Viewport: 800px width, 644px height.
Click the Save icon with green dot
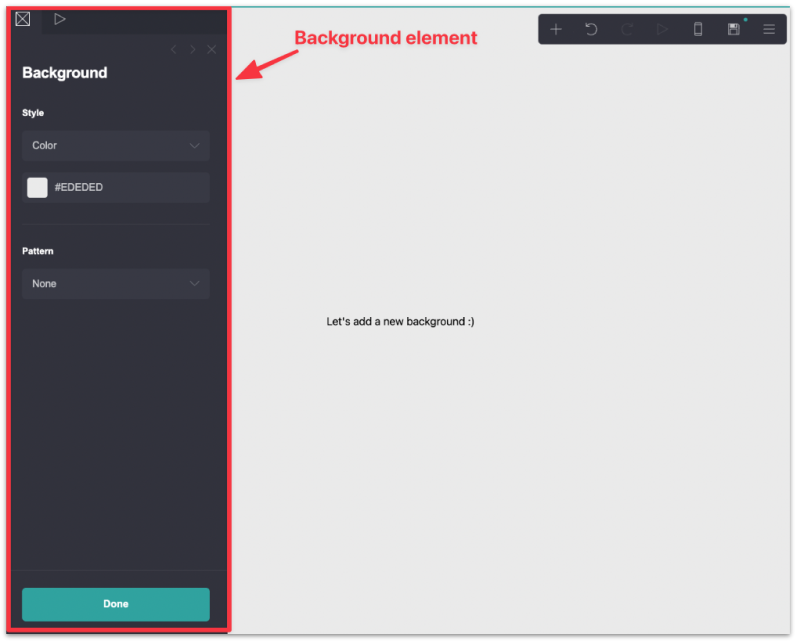click(733, 29)
